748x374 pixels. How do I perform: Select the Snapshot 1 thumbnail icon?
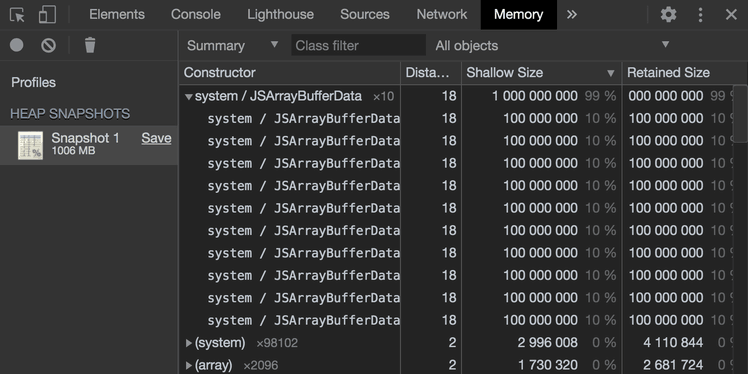point(31,145)
